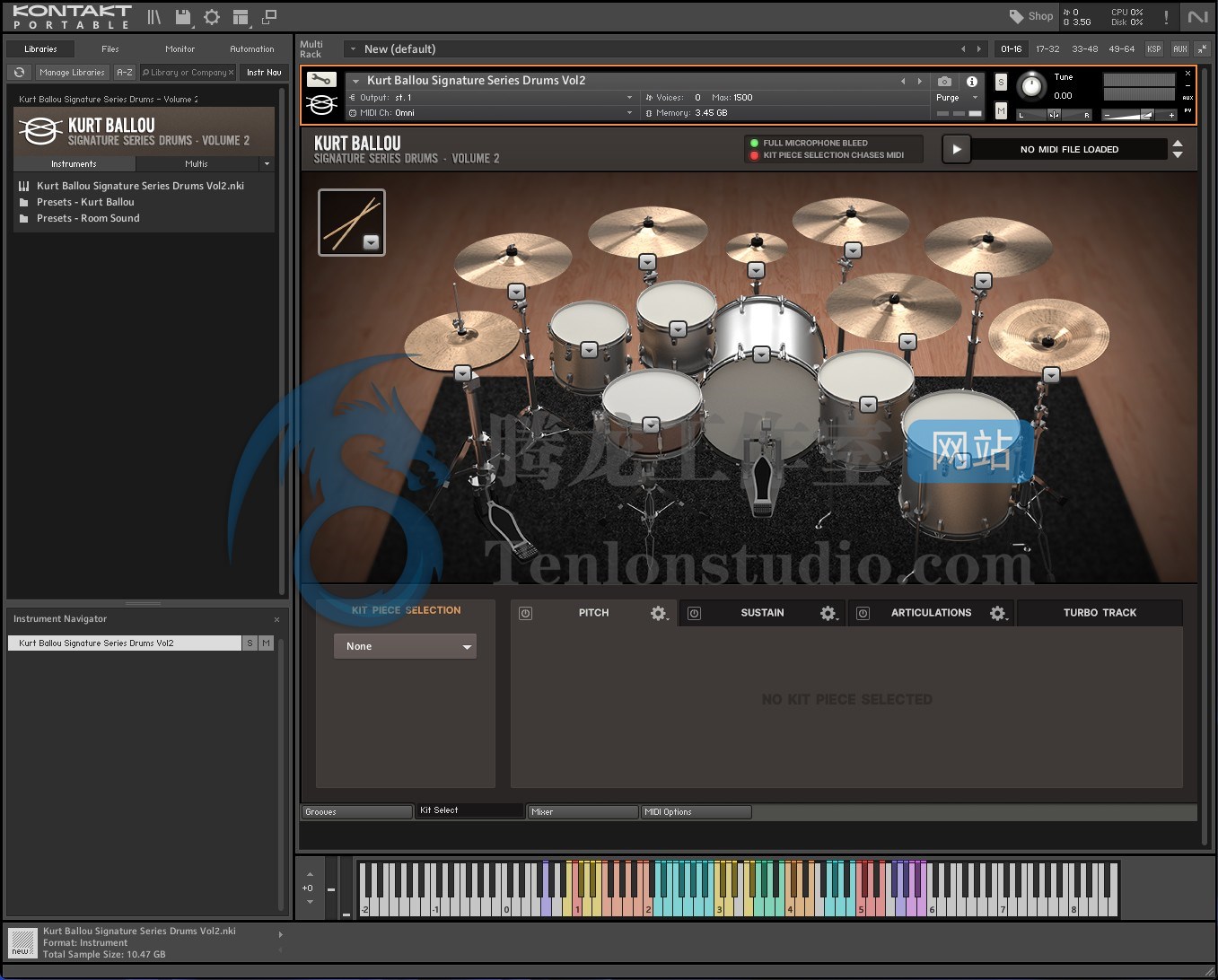This screenshot has width=1218, height=980.
Task: Open Kontakt options gear icon
Action: coord(212,16)
